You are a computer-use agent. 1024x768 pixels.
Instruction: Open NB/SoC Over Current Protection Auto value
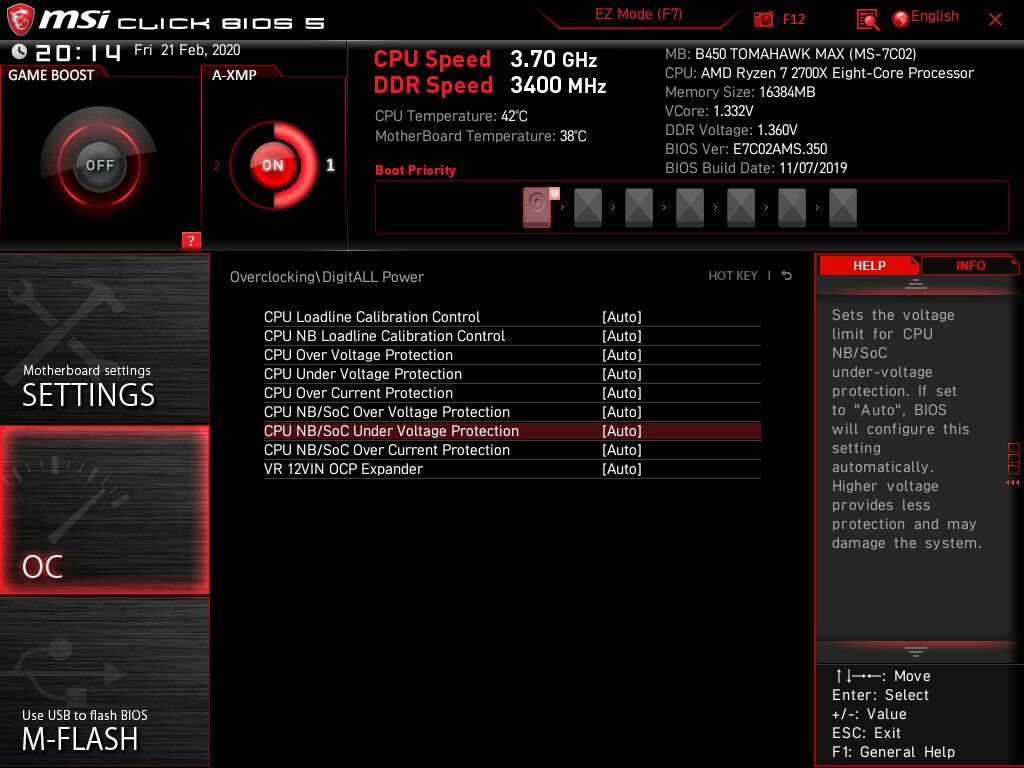click(x=622, y=449)
